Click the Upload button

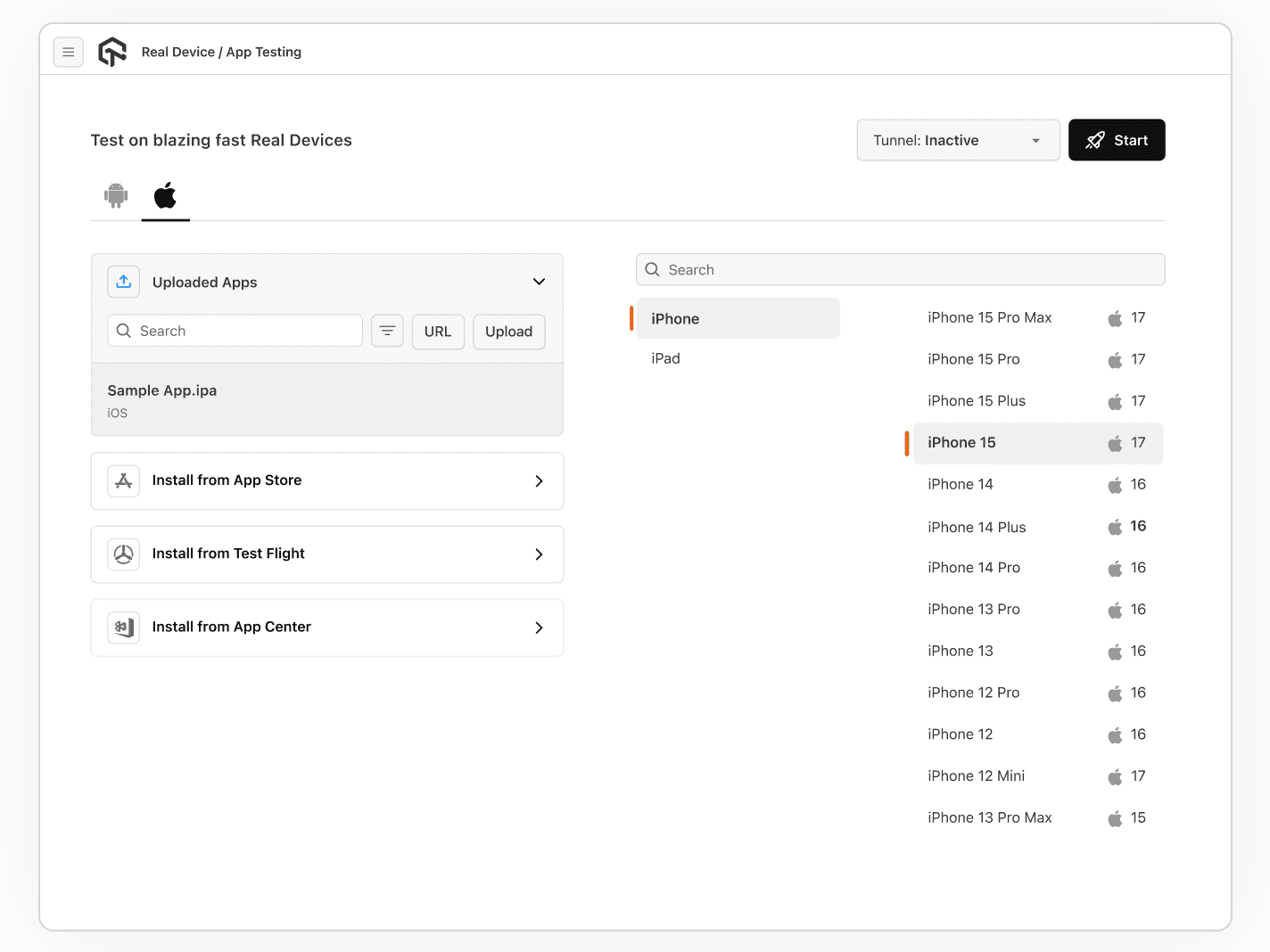pos(508,331)
